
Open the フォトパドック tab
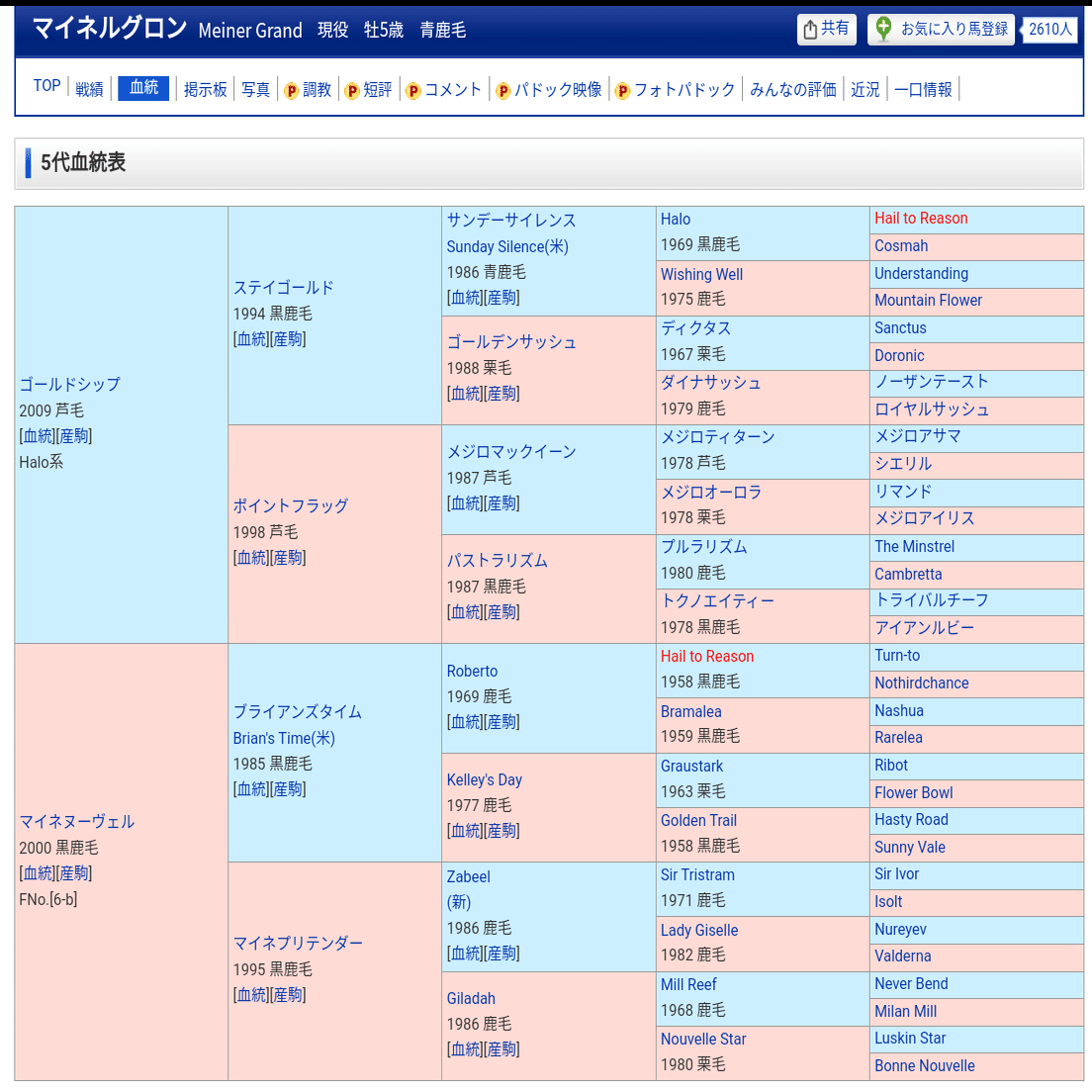pyautogui.click(x=684, y=89)
